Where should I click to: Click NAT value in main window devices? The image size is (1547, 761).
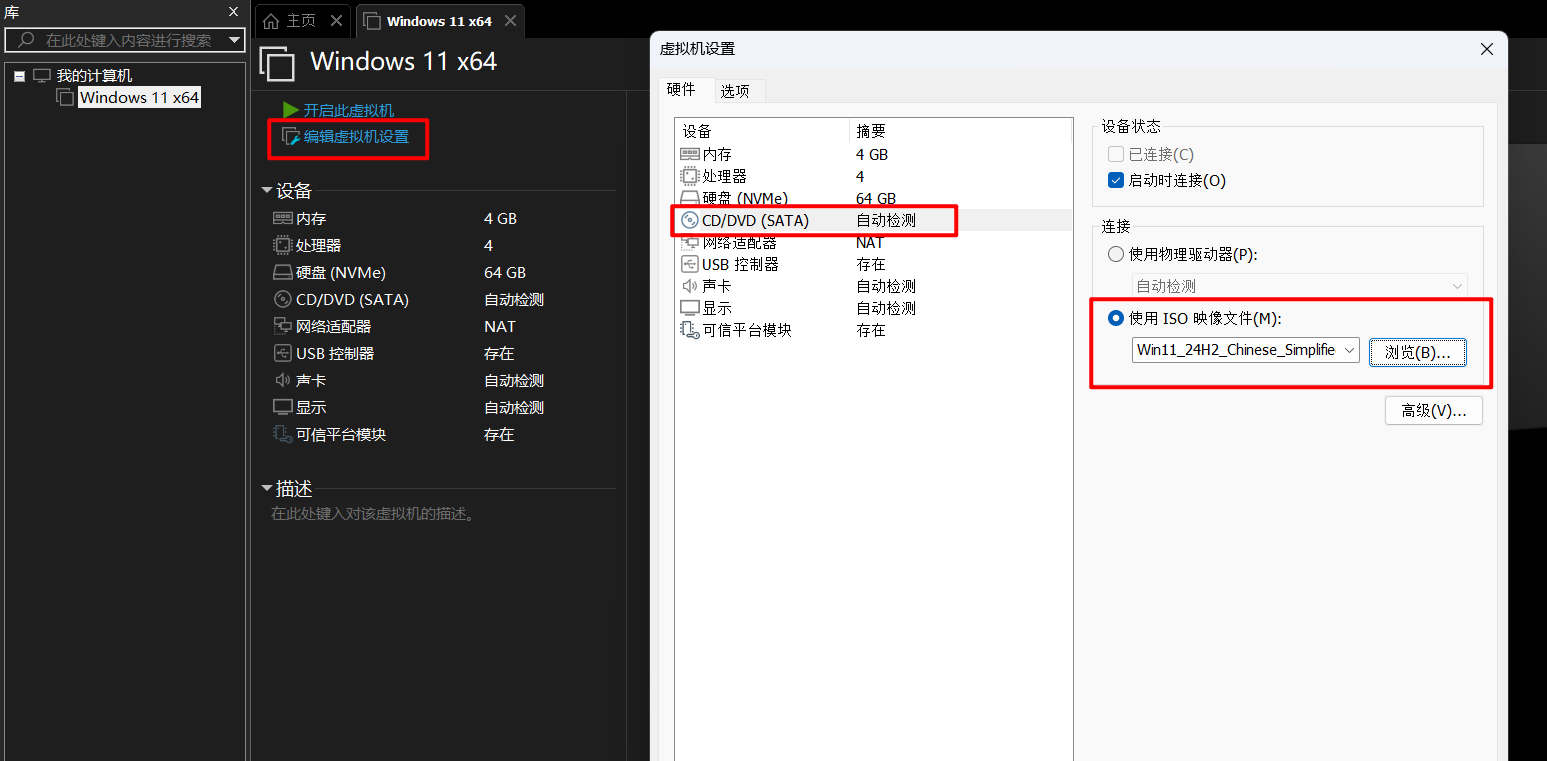pos(500,326)
